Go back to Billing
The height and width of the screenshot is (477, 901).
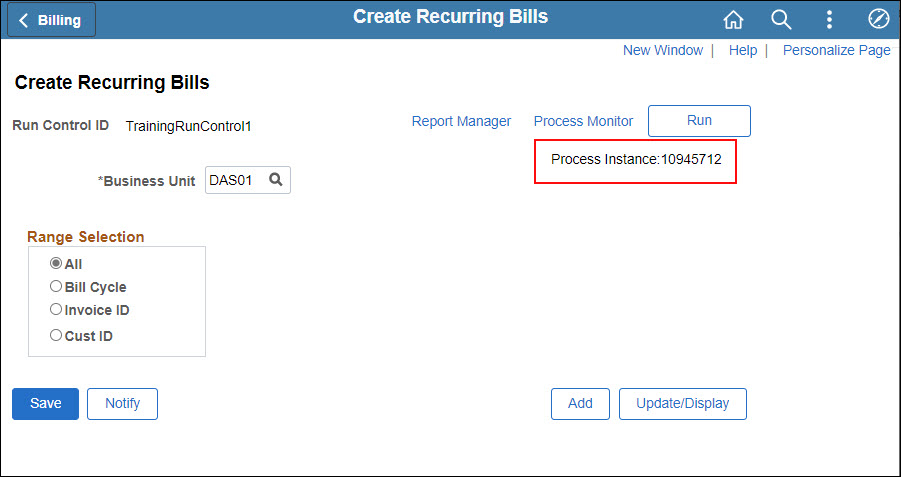[x=52, y=20]
